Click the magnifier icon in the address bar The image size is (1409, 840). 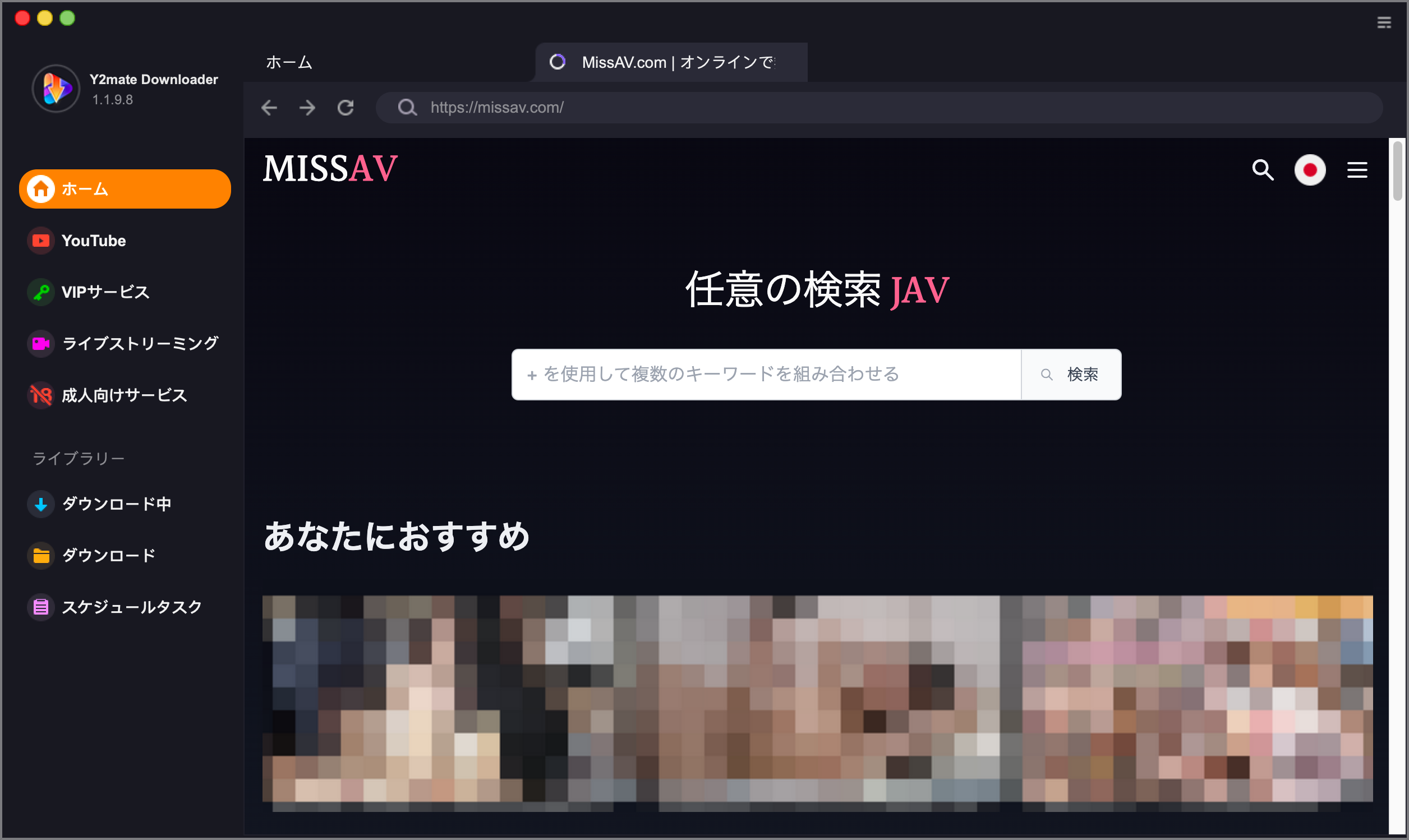(407, 108)
